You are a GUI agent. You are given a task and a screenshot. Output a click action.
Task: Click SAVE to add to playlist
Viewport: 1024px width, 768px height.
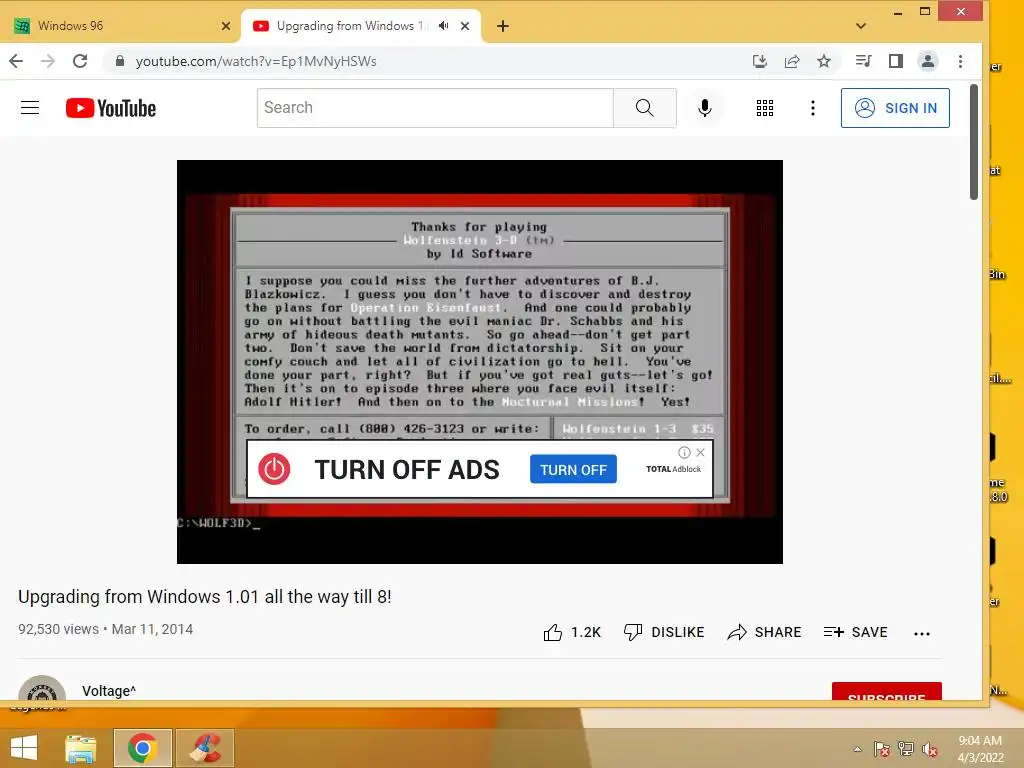point(856,632)
